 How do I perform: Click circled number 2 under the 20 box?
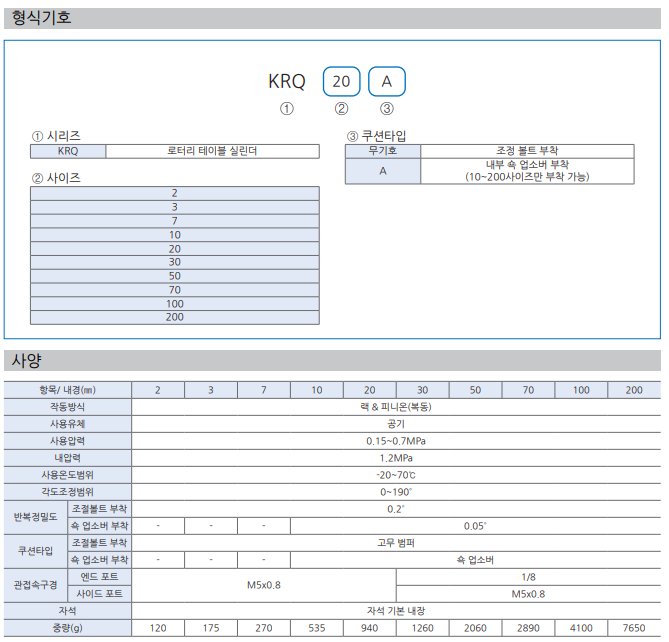click(341, 109)
